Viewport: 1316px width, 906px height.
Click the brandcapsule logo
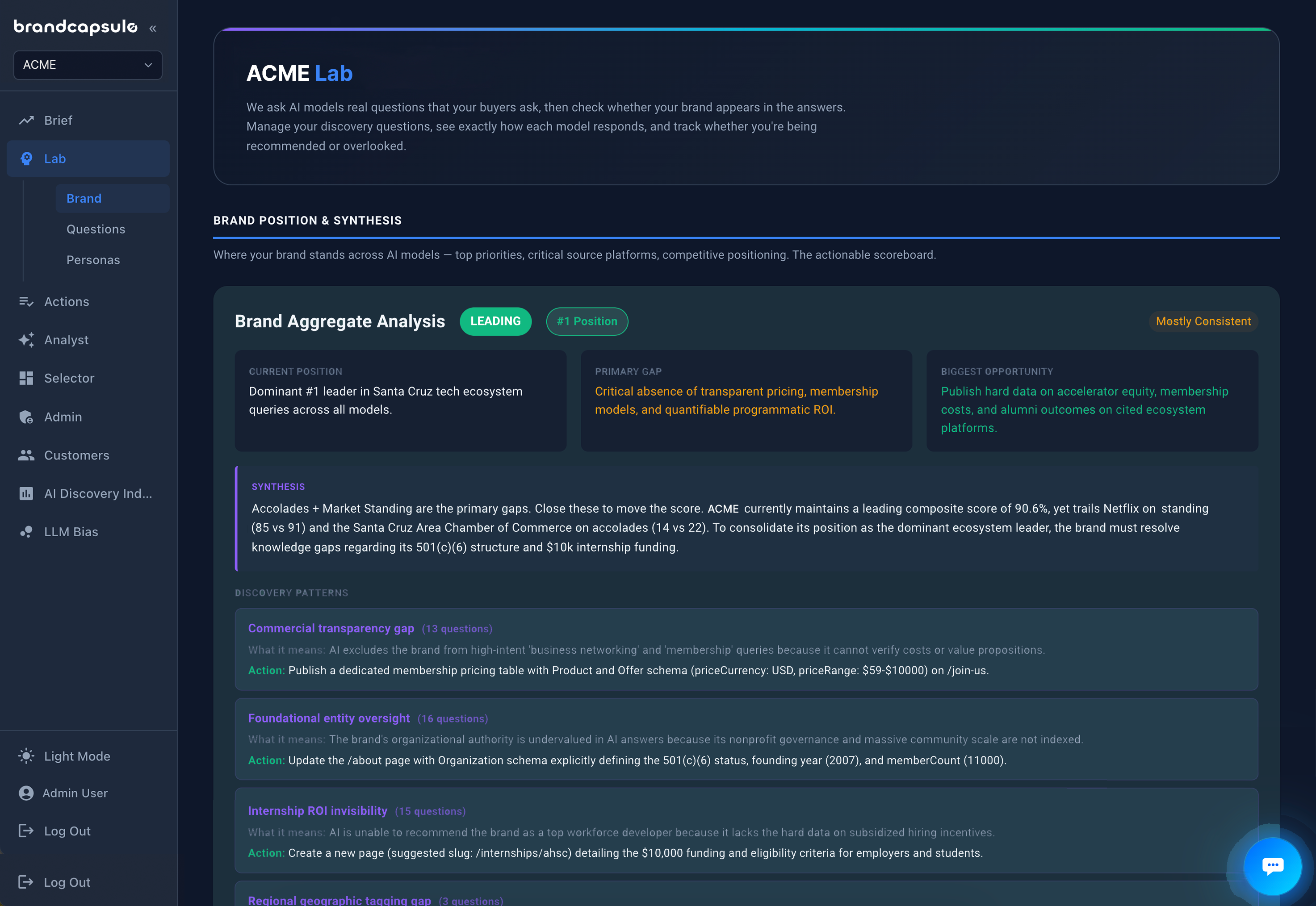(x=75, y=27)
